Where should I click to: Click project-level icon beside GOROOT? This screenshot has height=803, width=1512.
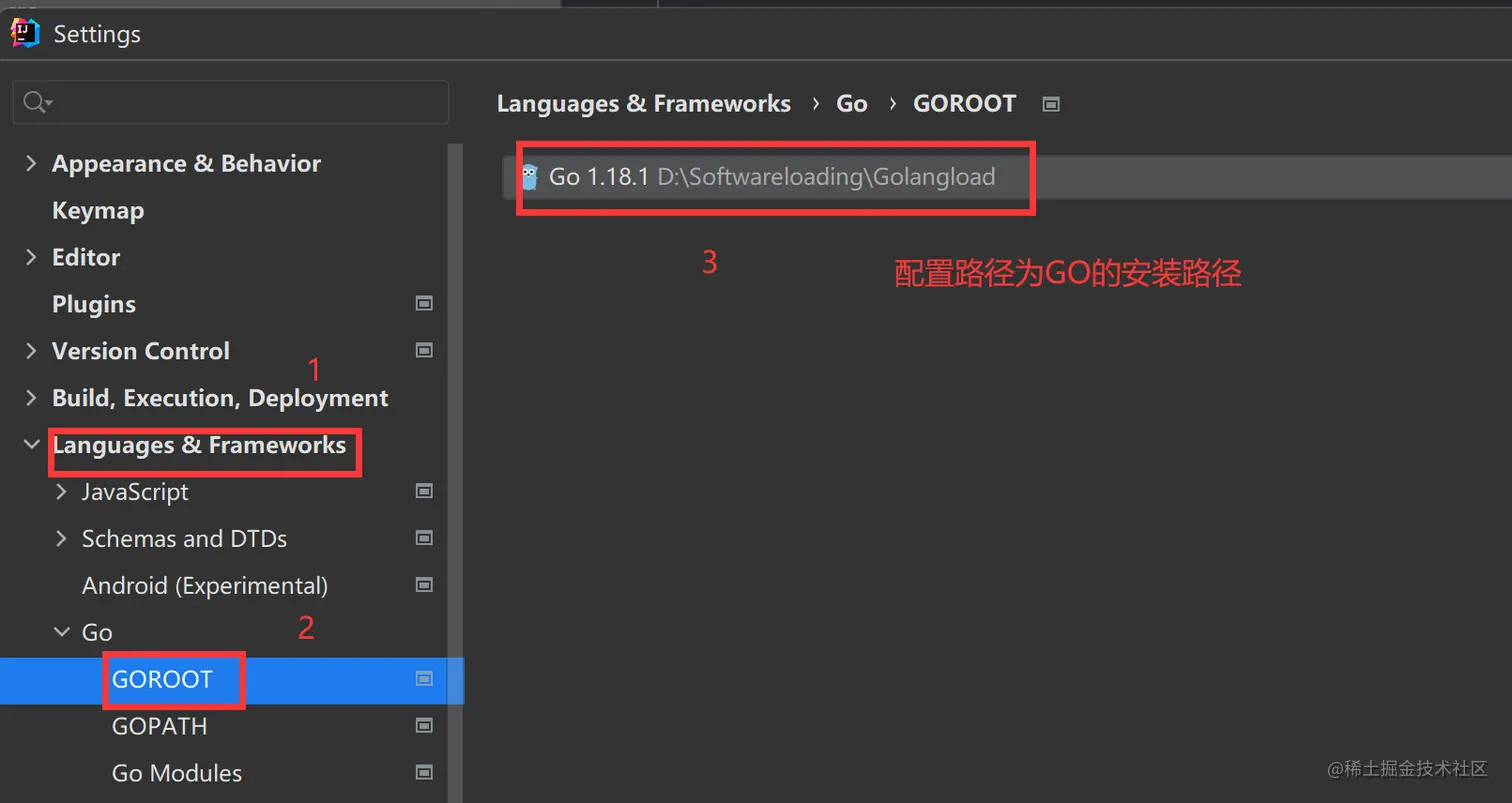tap(424, 679)
